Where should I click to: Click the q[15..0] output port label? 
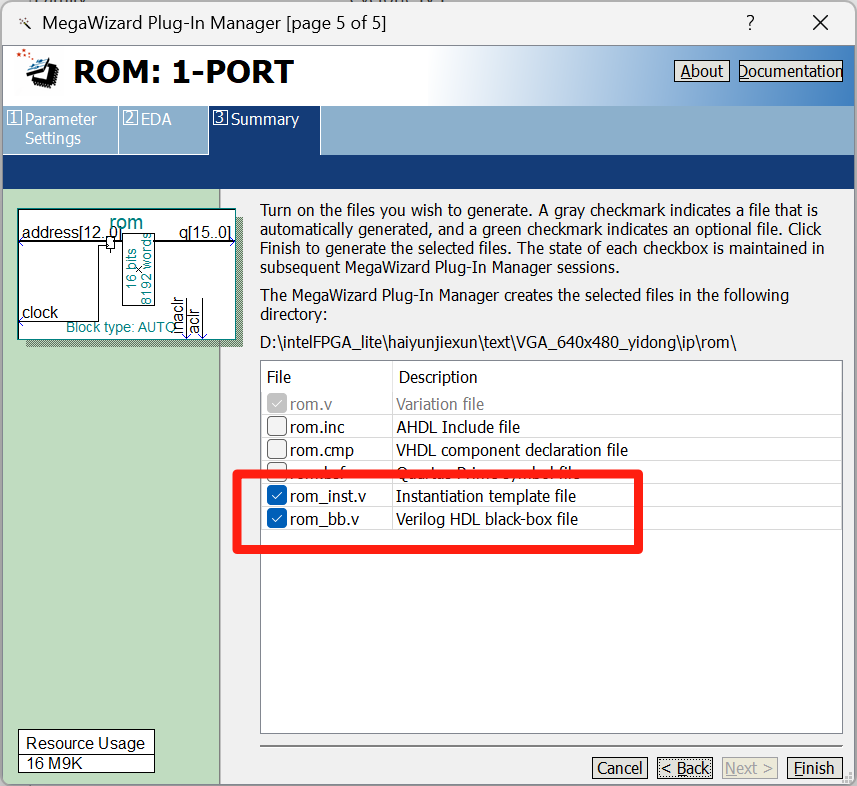(x=205, y=232)
